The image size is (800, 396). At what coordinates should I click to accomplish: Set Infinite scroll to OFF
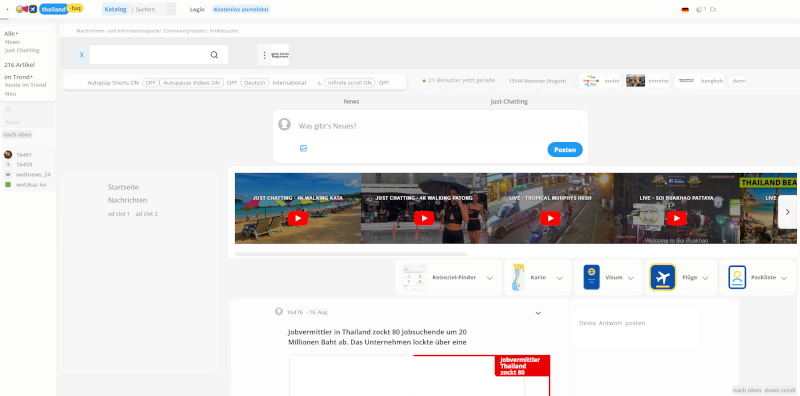384,83
